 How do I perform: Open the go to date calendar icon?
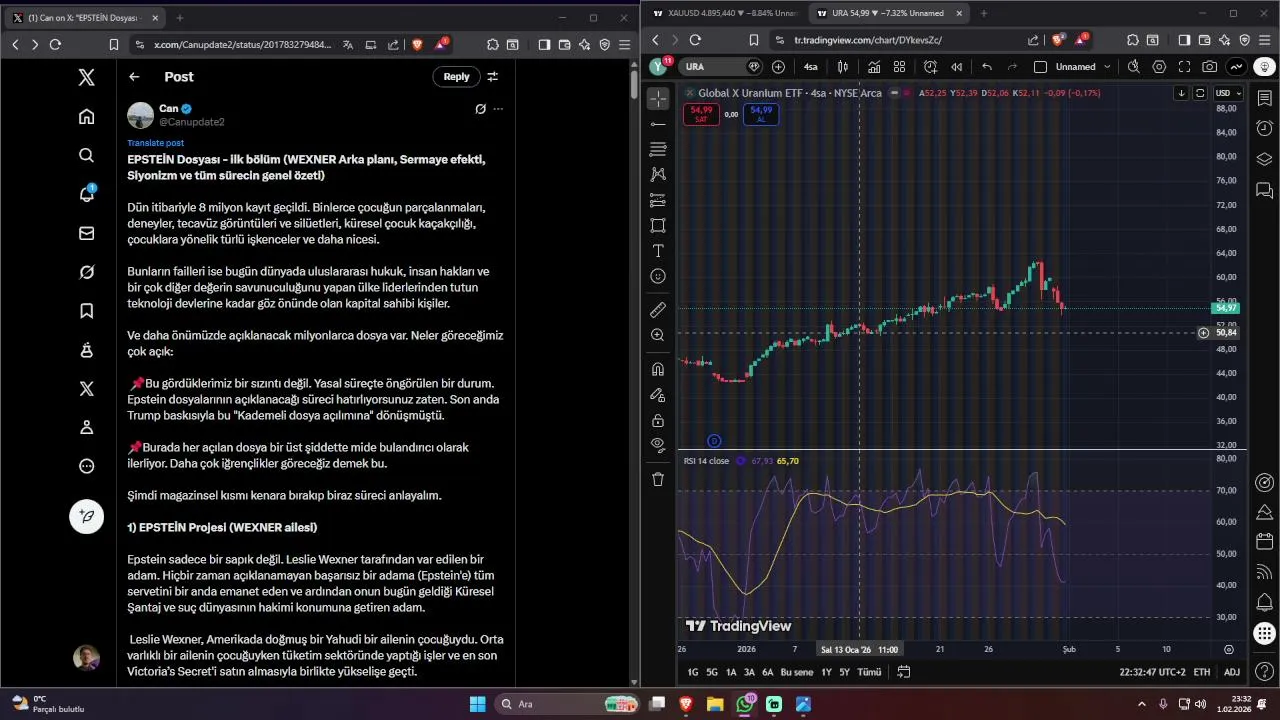click(x=904, y=672)
